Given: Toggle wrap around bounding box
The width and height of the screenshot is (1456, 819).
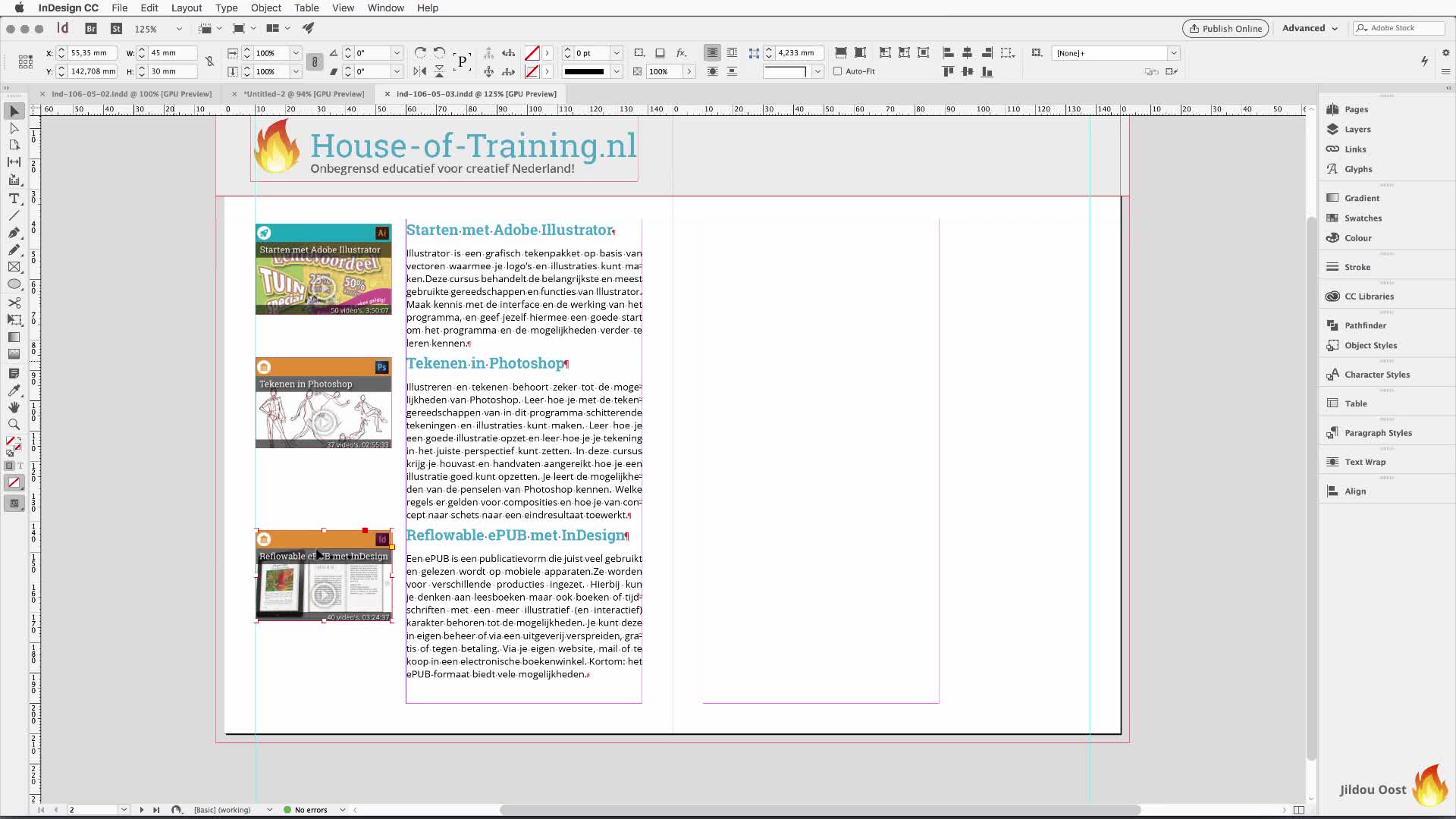Looking at the screenshot, I should (x=732, y=53).
